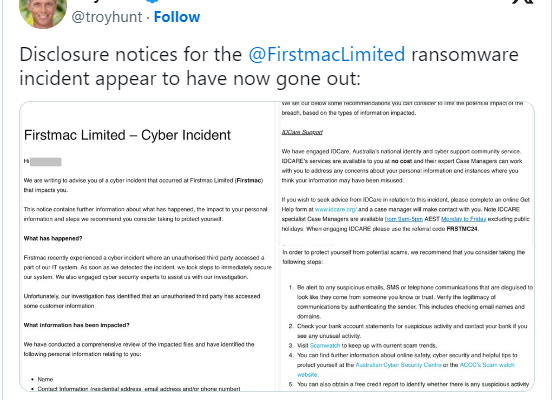Image resolution: width=555 pixels, height=400 pixels.
Task: Open the IDCare Support letter image
Action: (406, 173)
